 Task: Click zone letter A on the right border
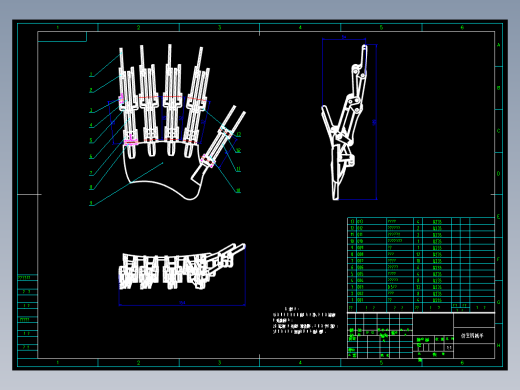[499, 45]
